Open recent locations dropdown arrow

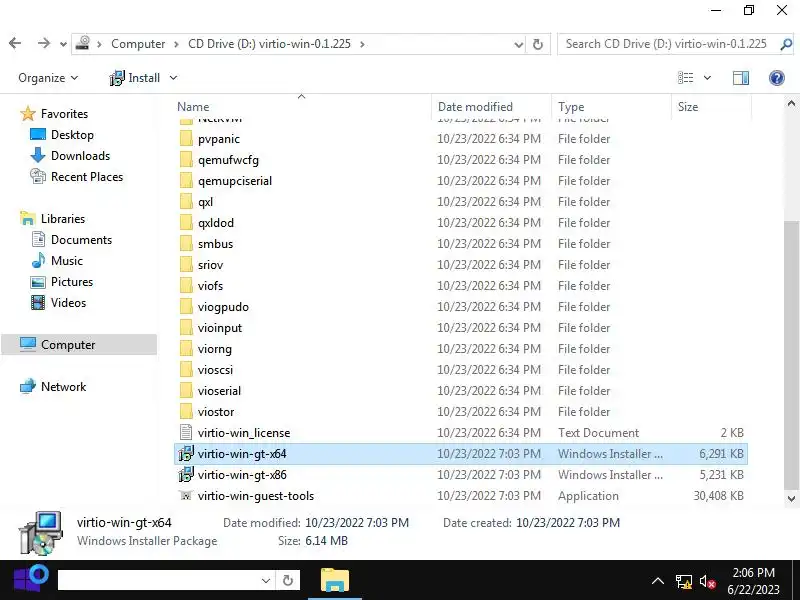[x=63, y=45]
